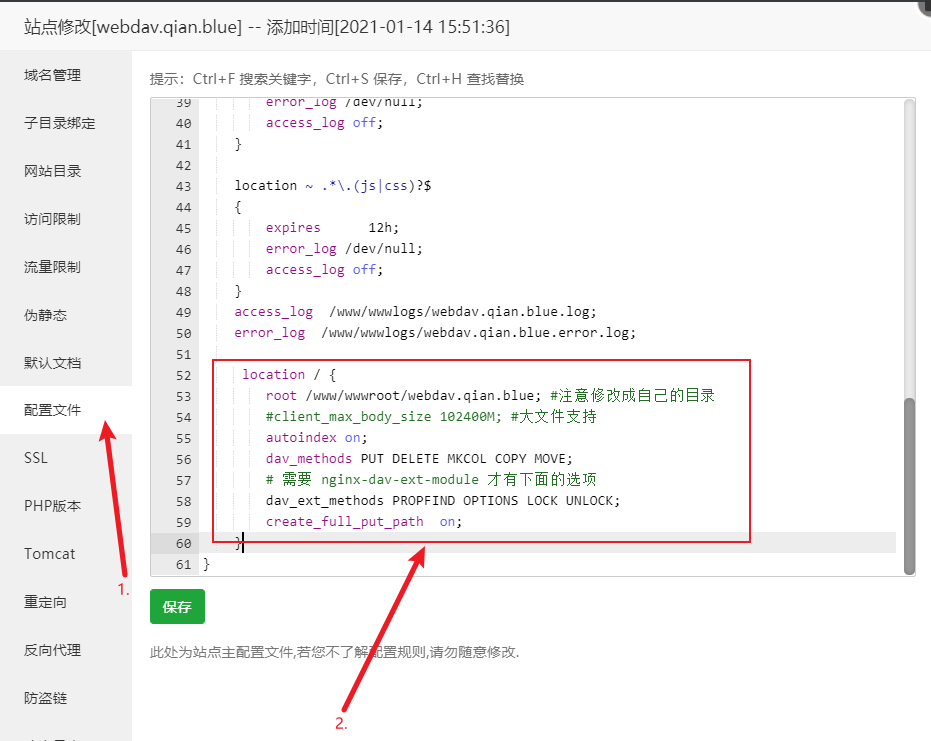Switch to PHP版本 tab

coord(52,506)
